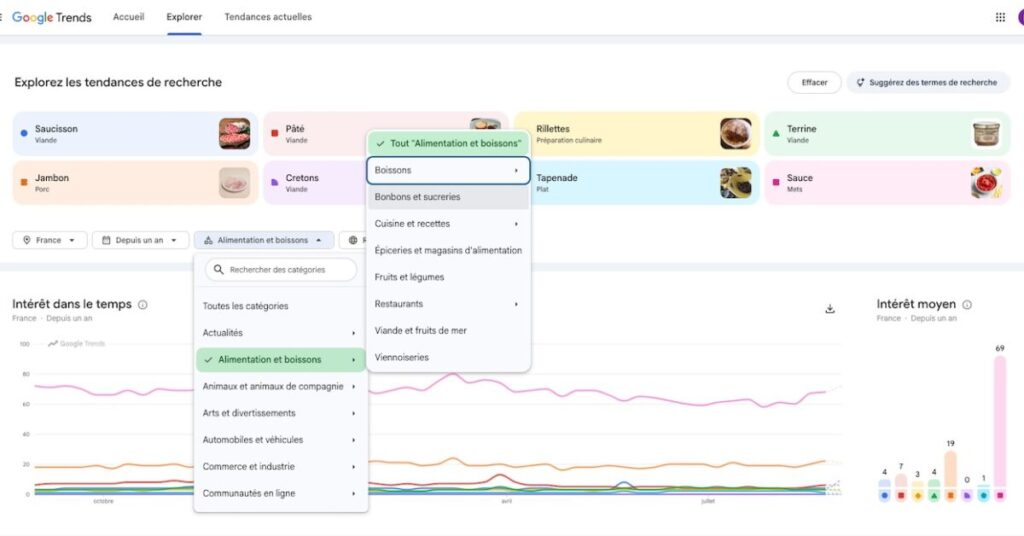Expand the Actualités category
The height and width of the screenshot is (536, 1024).
coord(281,333)
